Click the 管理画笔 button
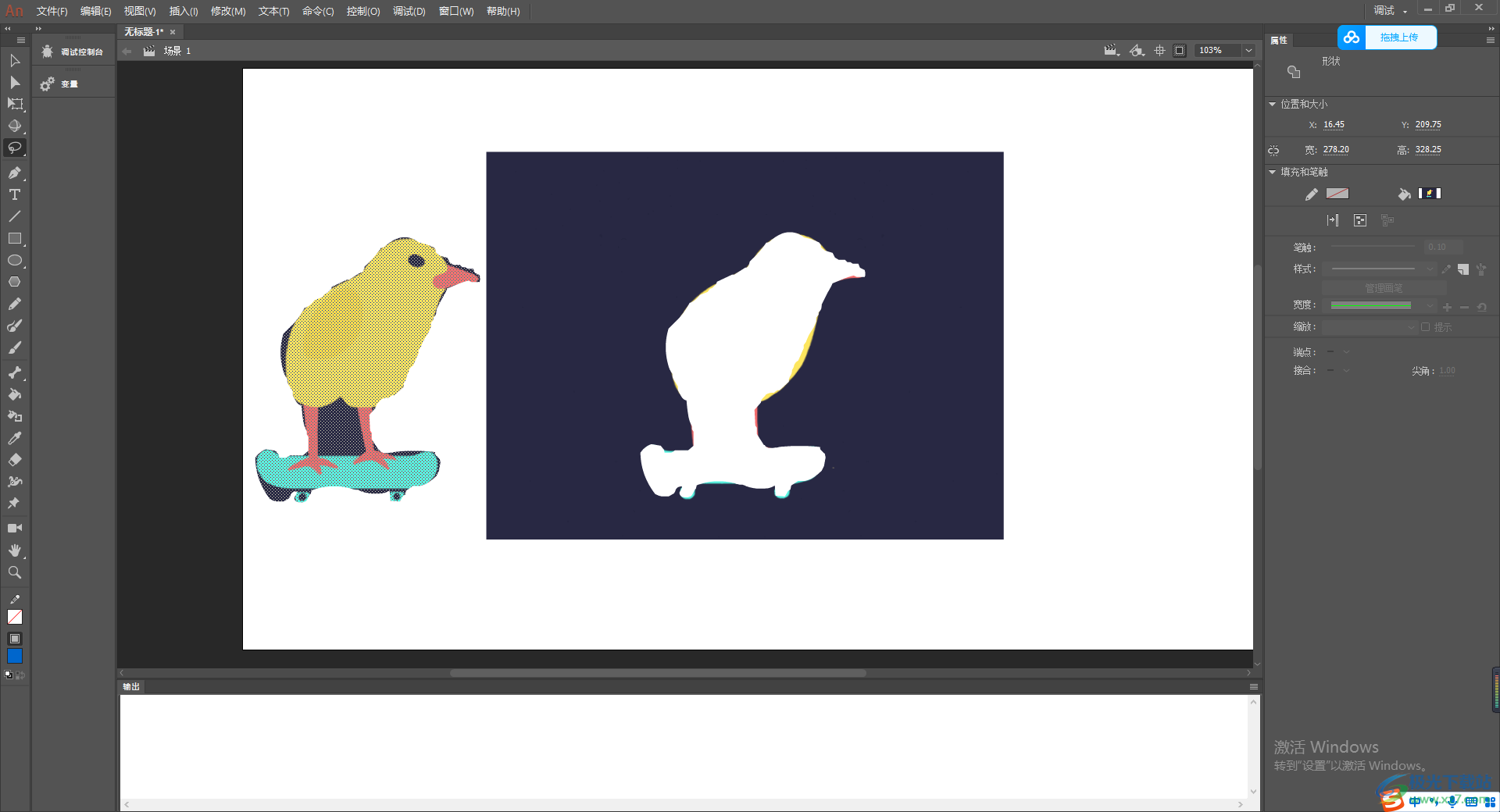This screenshot has width=1500, height=812. coord(1384,288)
